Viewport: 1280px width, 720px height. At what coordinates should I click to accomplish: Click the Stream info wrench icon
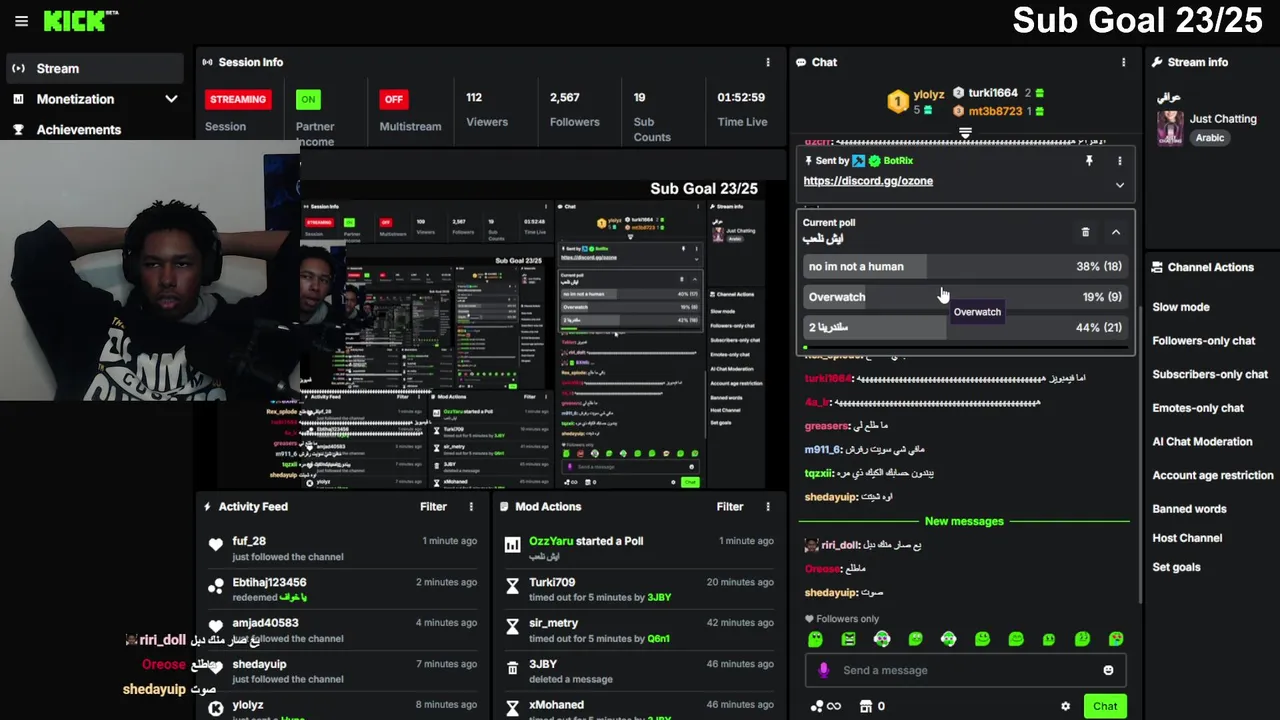point(1157,62)
